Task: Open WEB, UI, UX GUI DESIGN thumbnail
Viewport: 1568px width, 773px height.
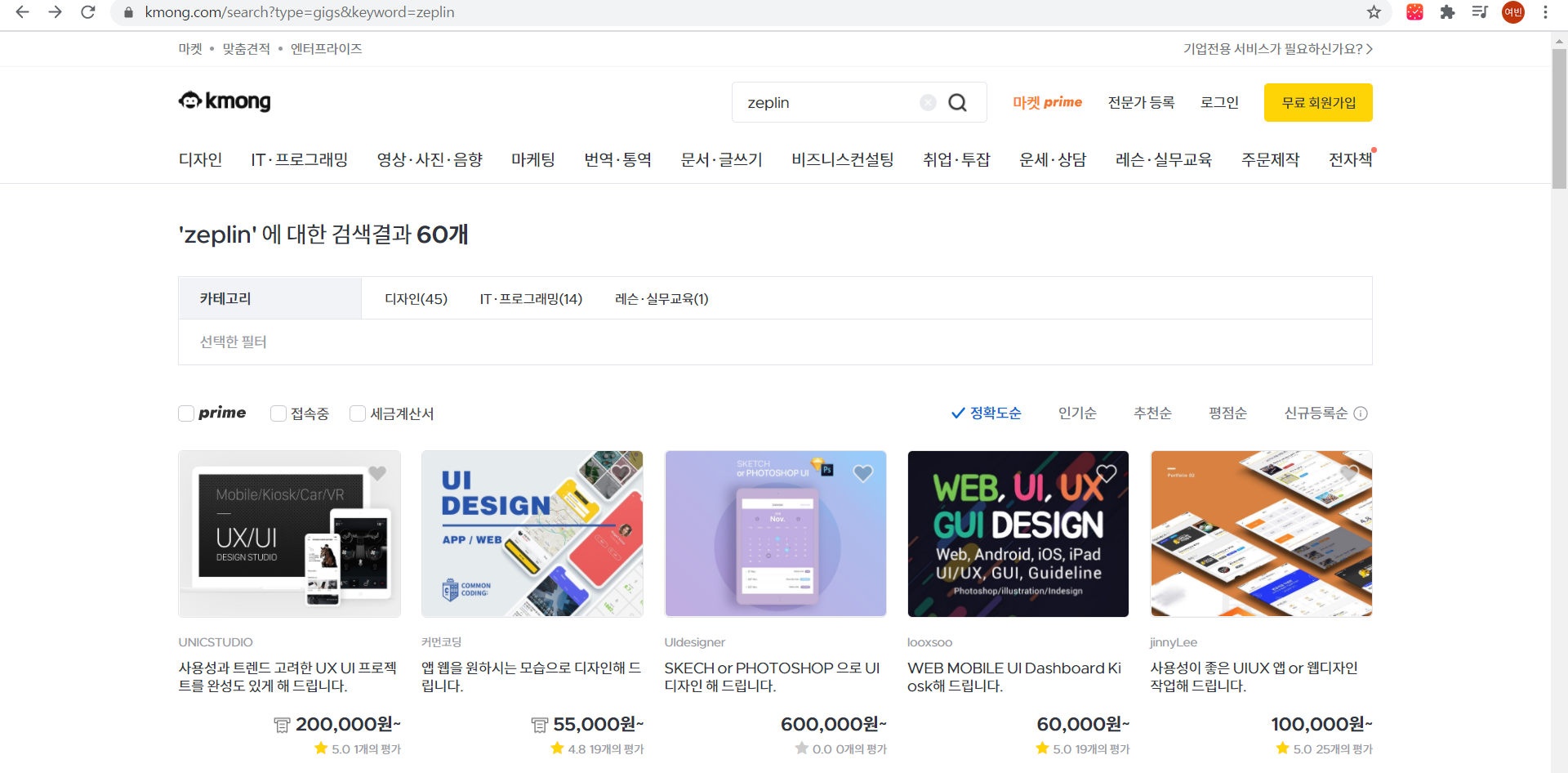Action: click(1018, 534)
